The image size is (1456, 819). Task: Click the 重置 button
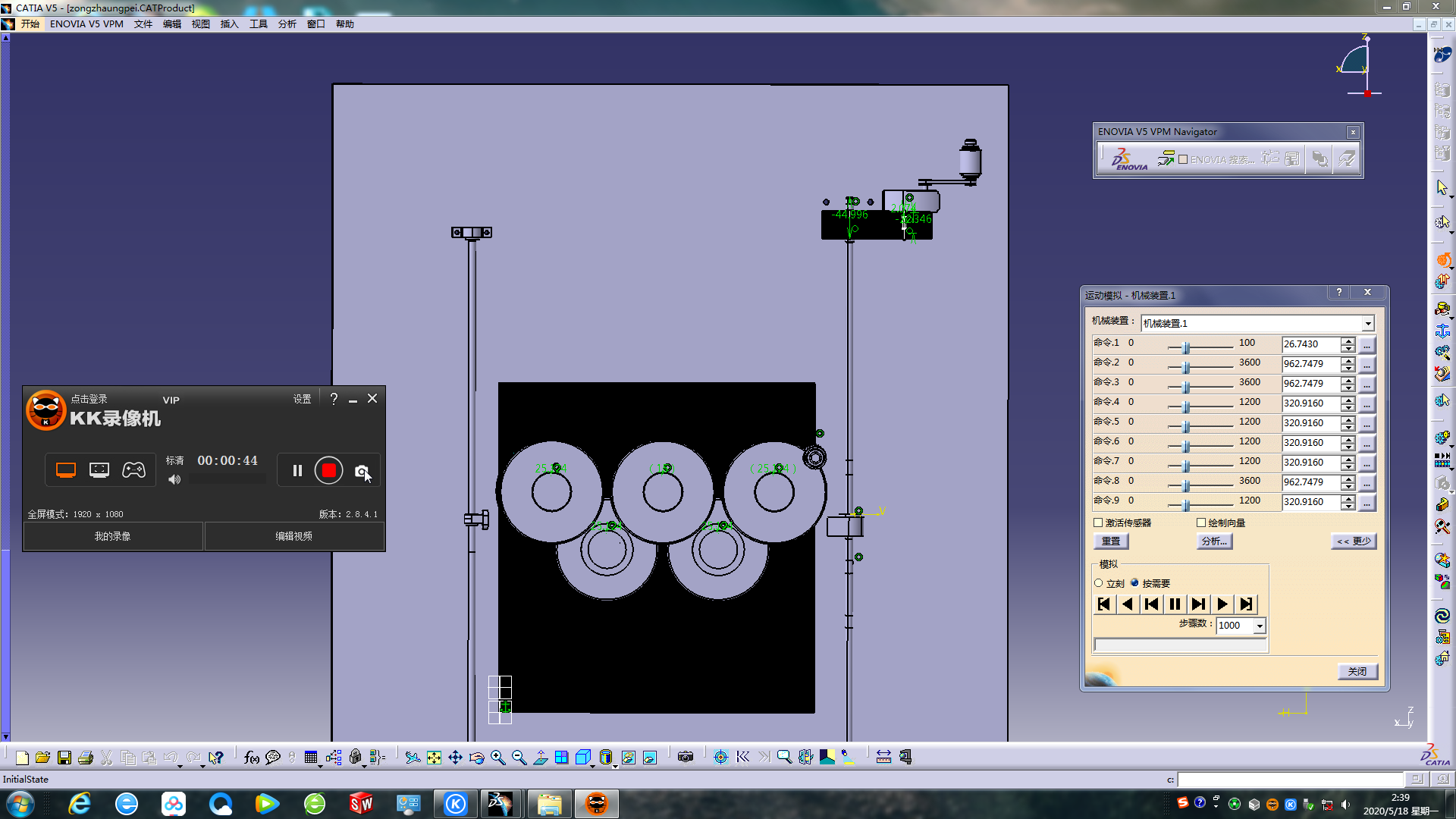[x=1111, y=541]
